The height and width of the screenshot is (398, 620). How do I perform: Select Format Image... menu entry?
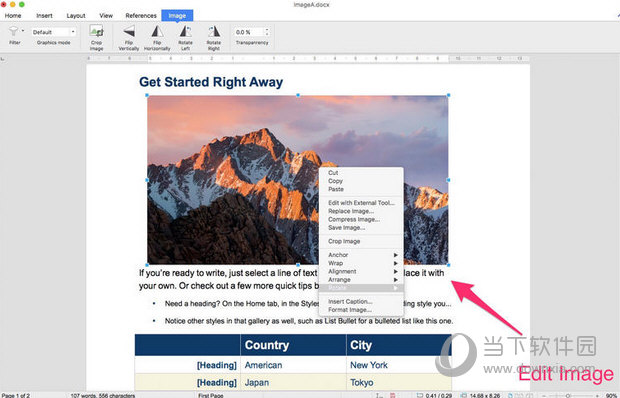(361, 310)
